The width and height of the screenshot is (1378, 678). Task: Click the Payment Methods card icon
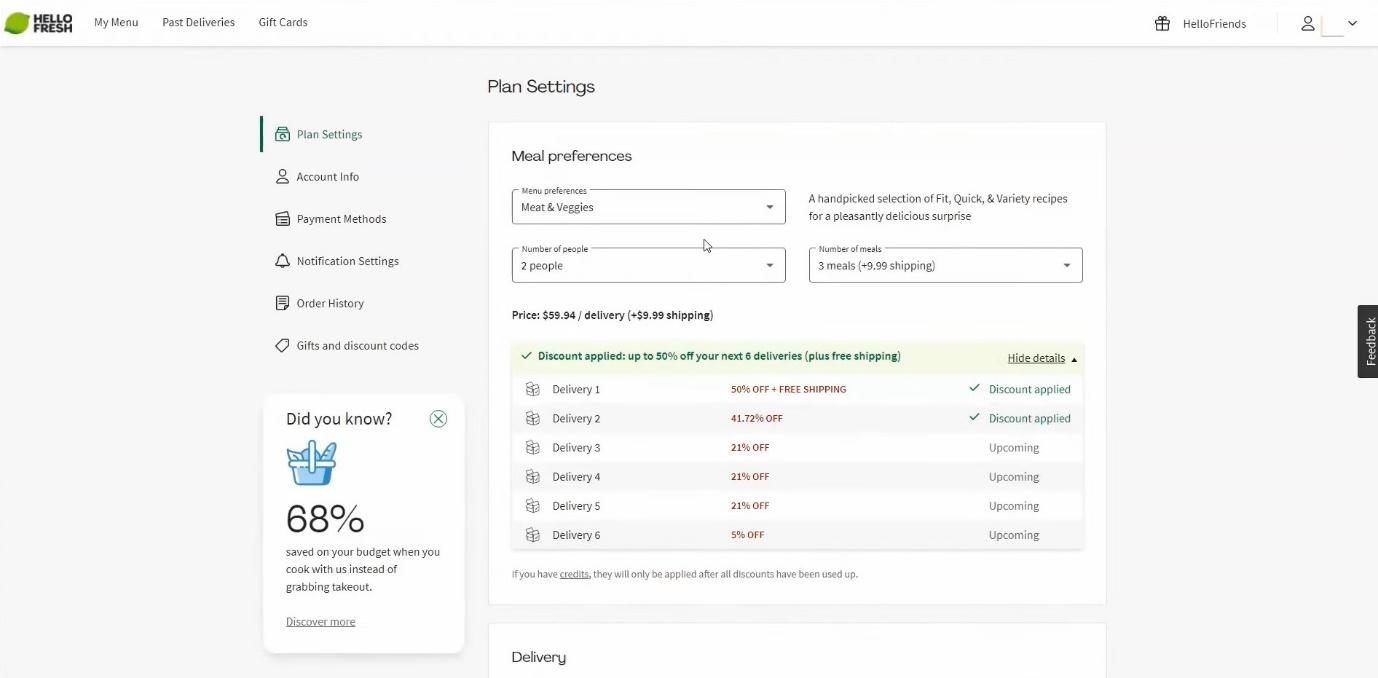[282, 219]
